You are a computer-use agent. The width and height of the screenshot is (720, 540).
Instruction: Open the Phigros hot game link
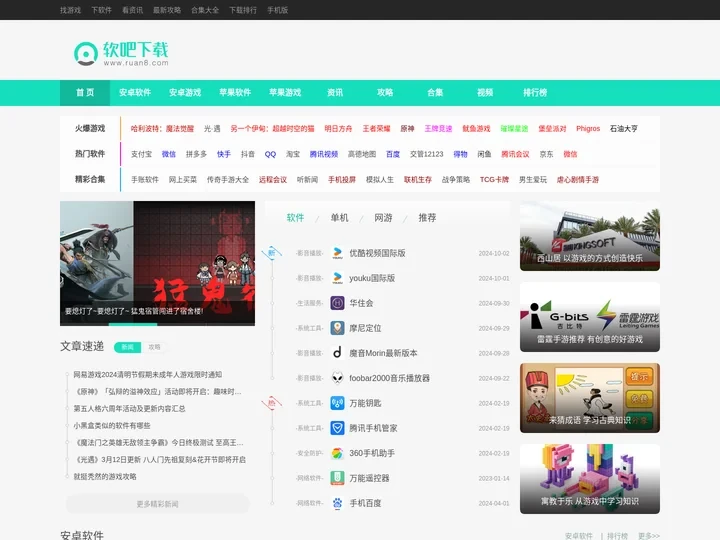(588, 129)
